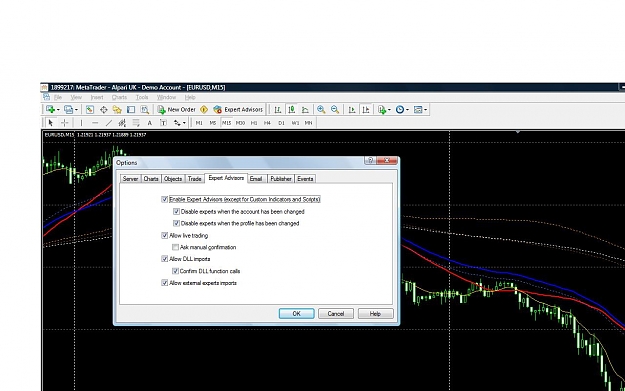Click the New Order button
The height and width of the screenshot is (391, 625).
[x=176, y=109]
